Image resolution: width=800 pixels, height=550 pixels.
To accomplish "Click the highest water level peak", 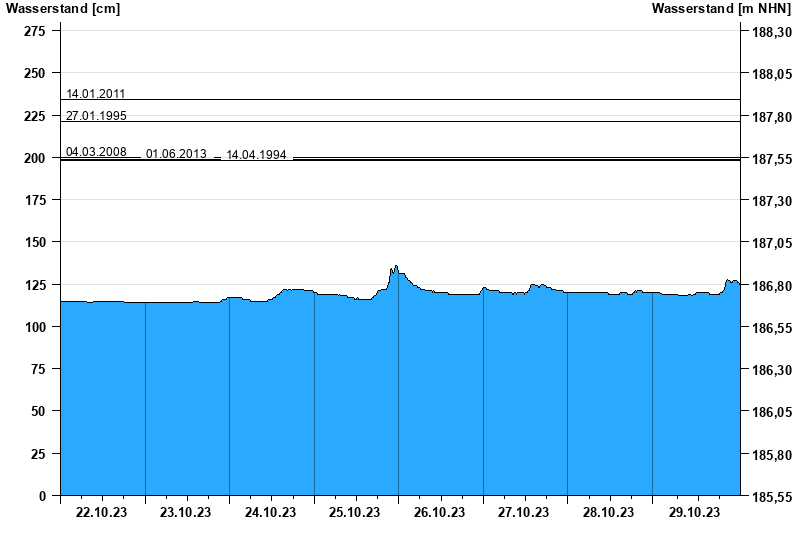I will coord(396,267).
